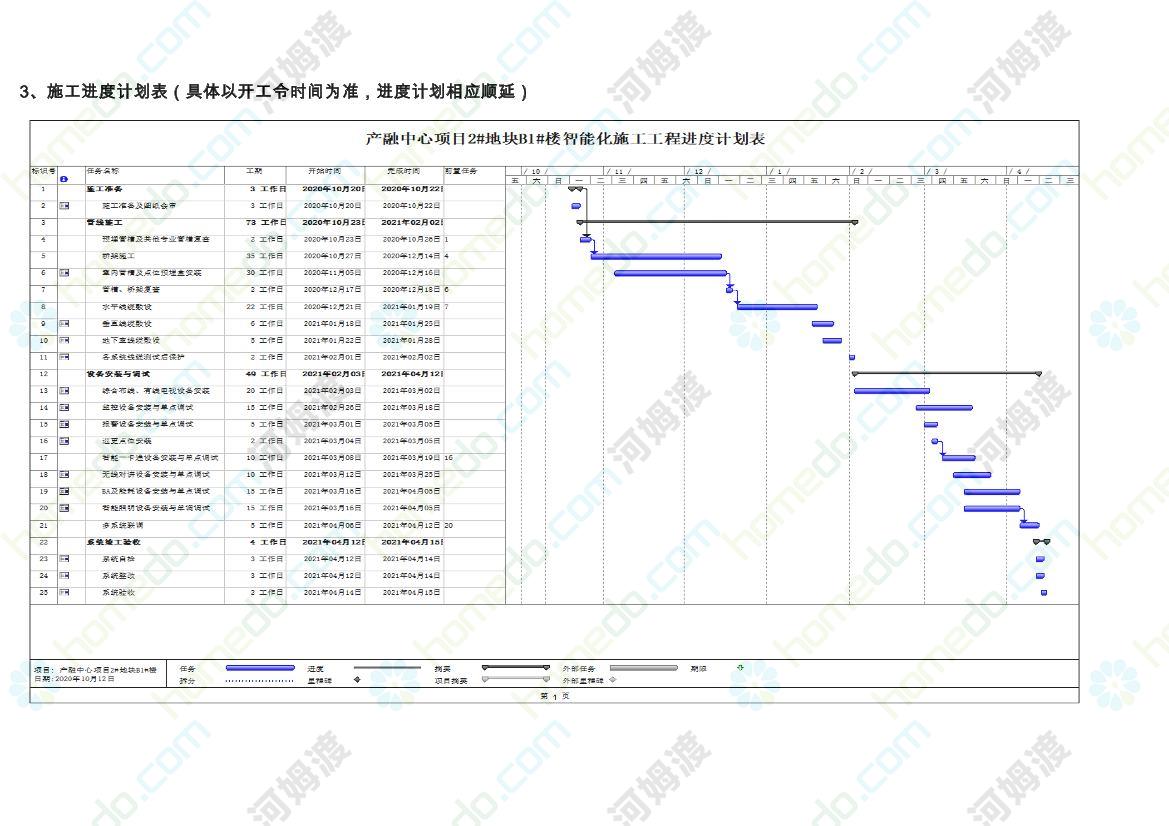Screen dimensions: 1169x826
Task: Click the constraint calendar icon in row 9
Action: pyautogui.click(x=64, y=324)
